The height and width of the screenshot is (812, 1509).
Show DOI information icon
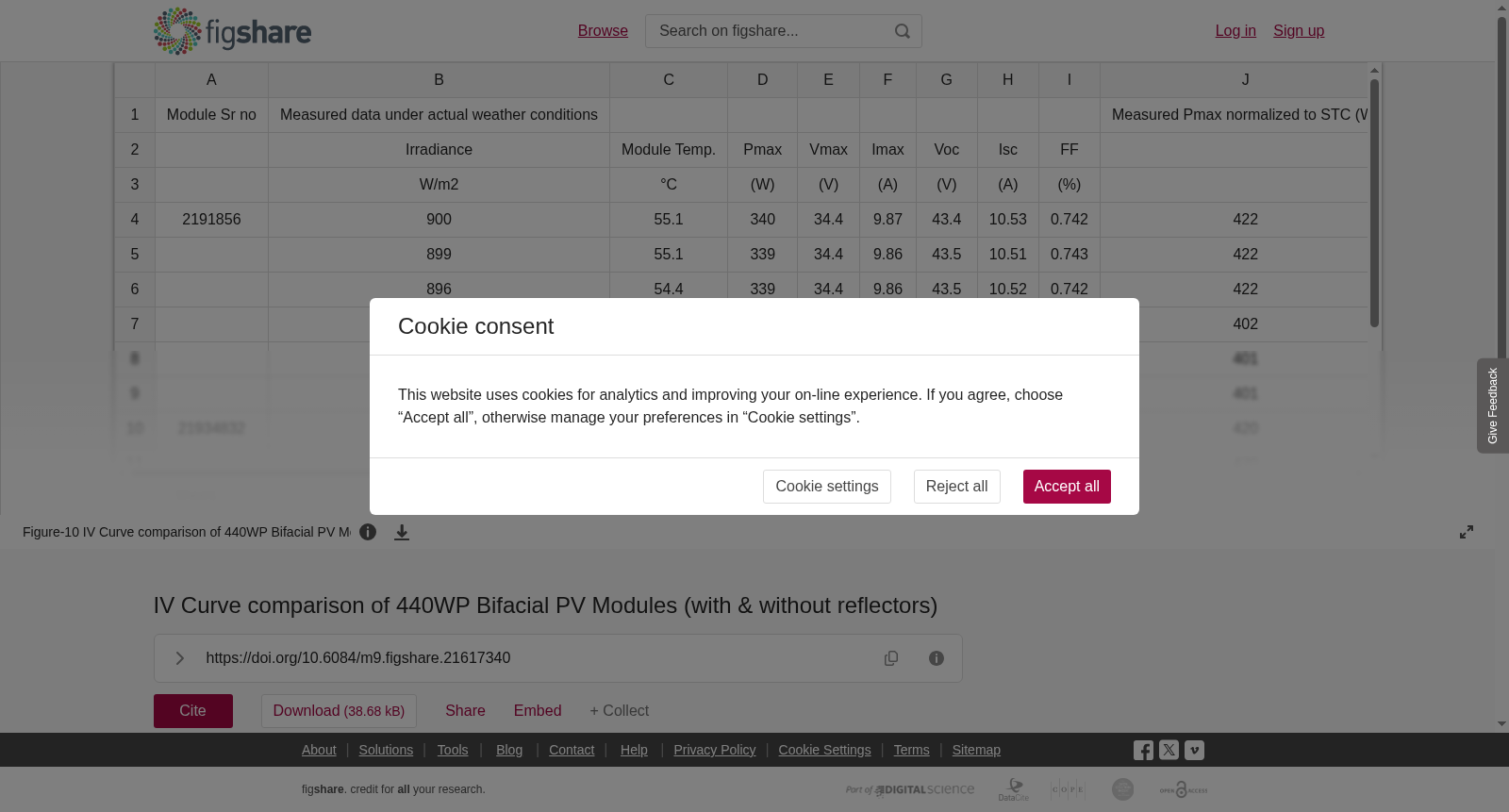(937, 658)
